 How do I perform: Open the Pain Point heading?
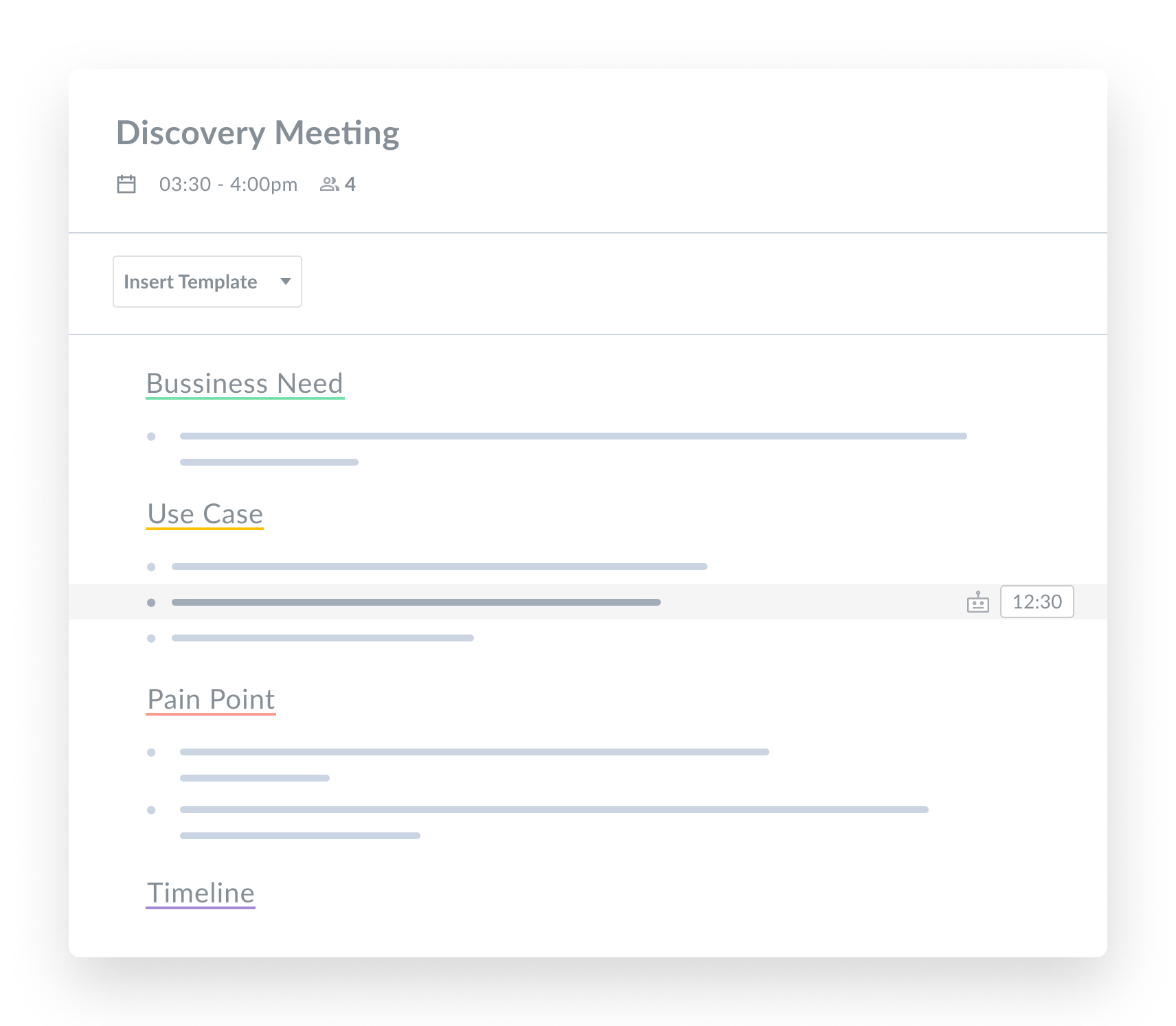[211, 700]
